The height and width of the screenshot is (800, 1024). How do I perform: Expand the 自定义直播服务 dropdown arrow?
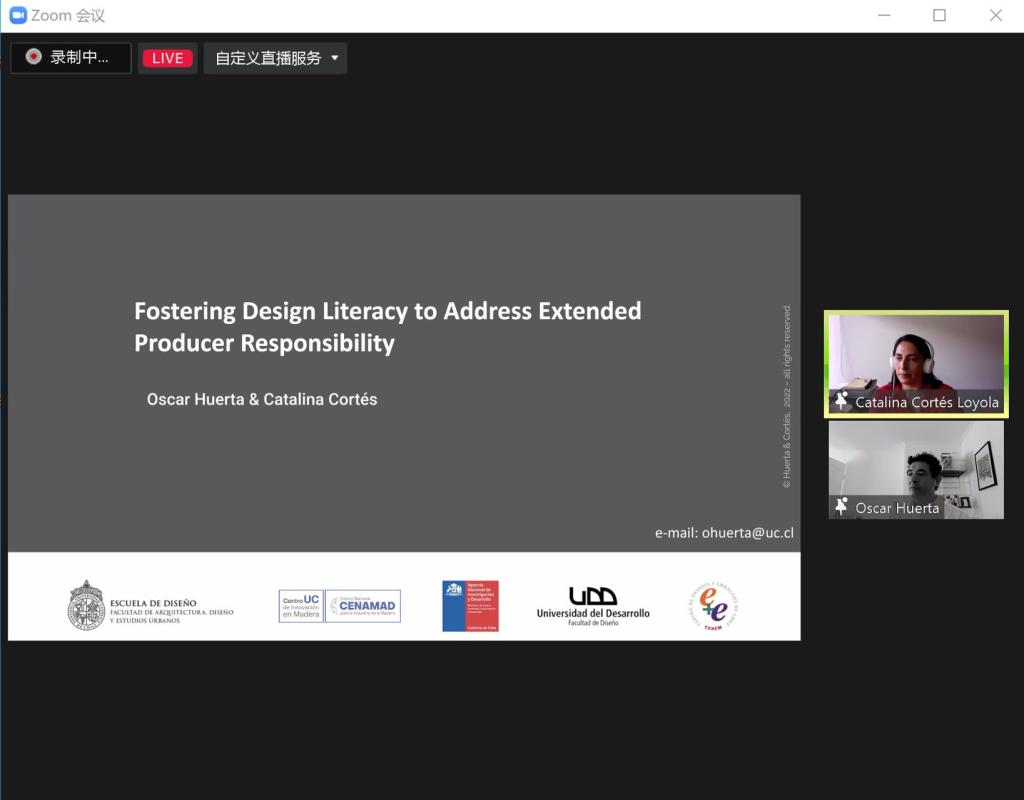coord(334,58)
